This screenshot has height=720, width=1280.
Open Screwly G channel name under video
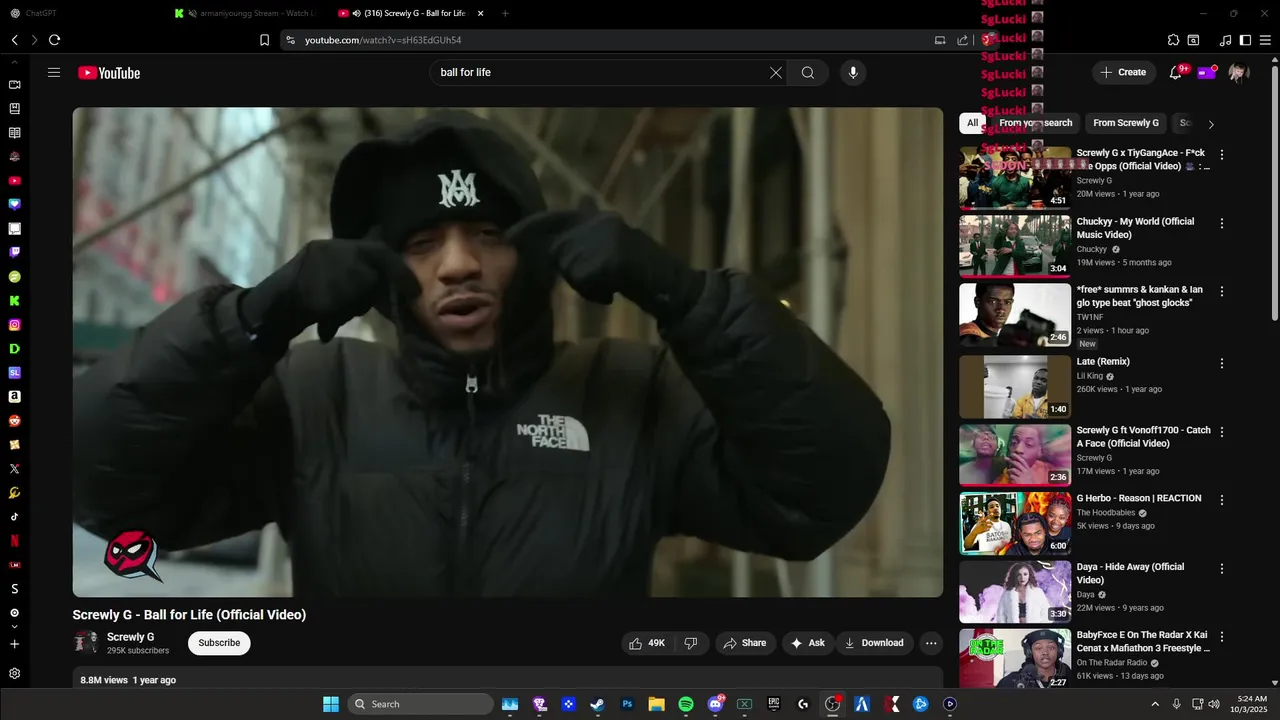pos(131,637)
